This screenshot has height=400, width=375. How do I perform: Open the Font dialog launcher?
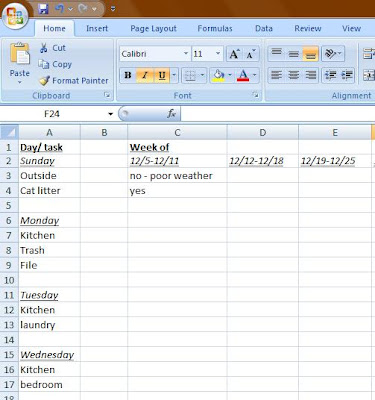click(256, 95)
